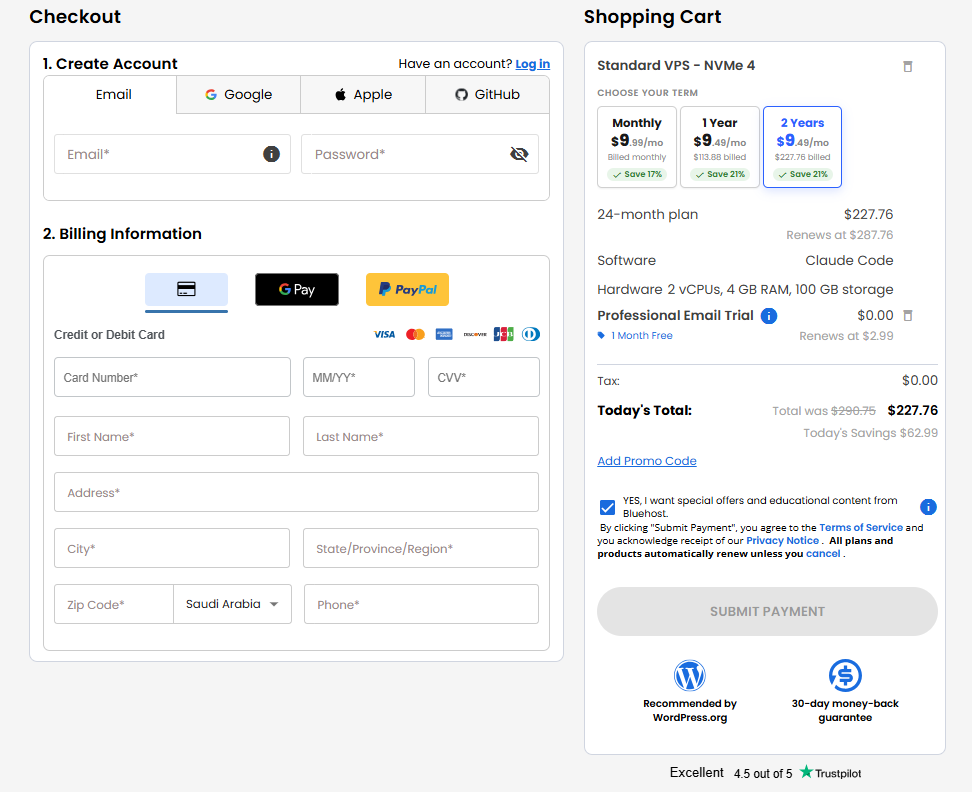Focus the Zip Code field
Screen dimensions: 972x792
[x=113, y=604]
